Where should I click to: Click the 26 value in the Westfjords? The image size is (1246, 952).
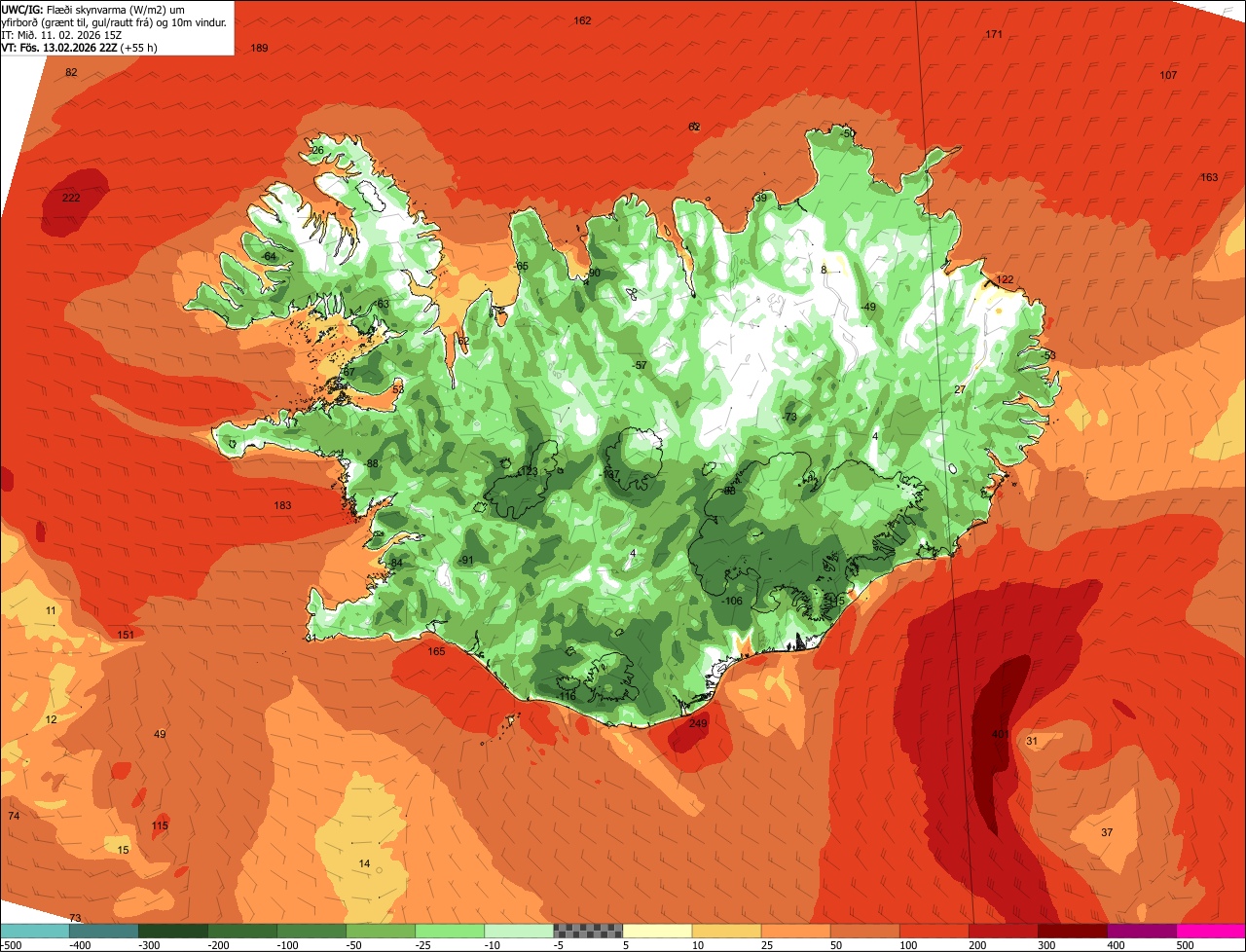click(317, 150)
